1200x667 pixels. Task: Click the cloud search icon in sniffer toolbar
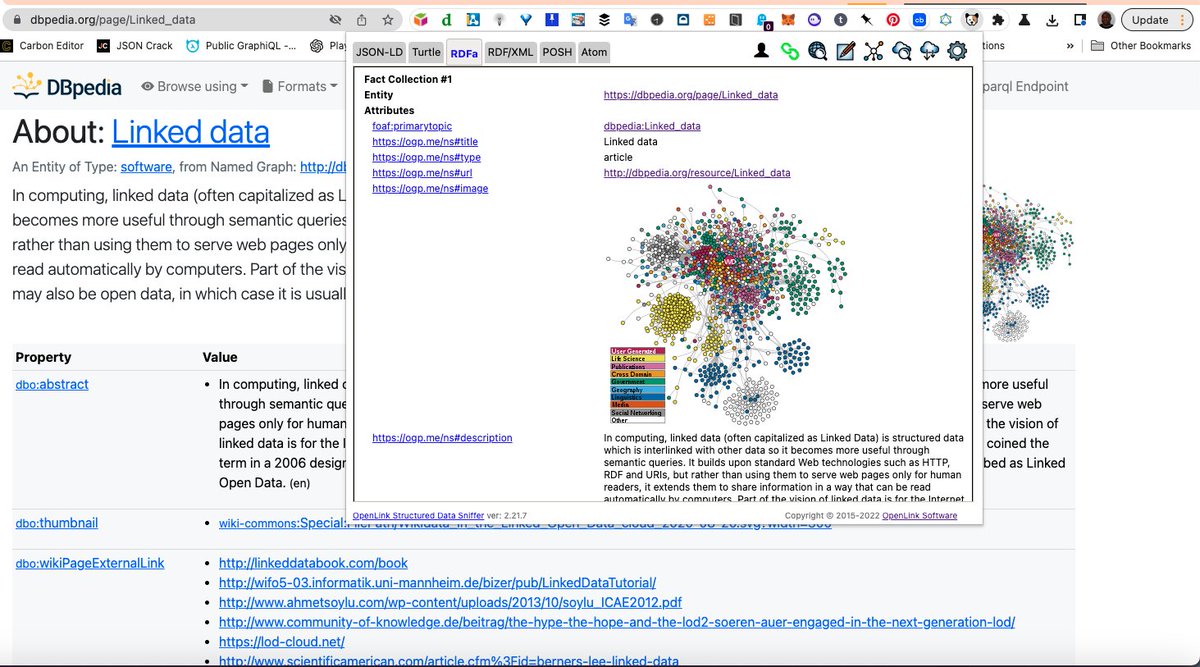click(902, 51)
